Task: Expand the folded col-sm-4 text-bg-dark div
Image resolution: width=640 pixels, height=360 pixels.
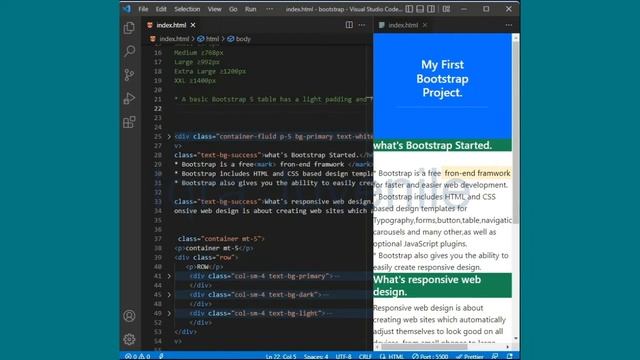Action: pos(169,295)
